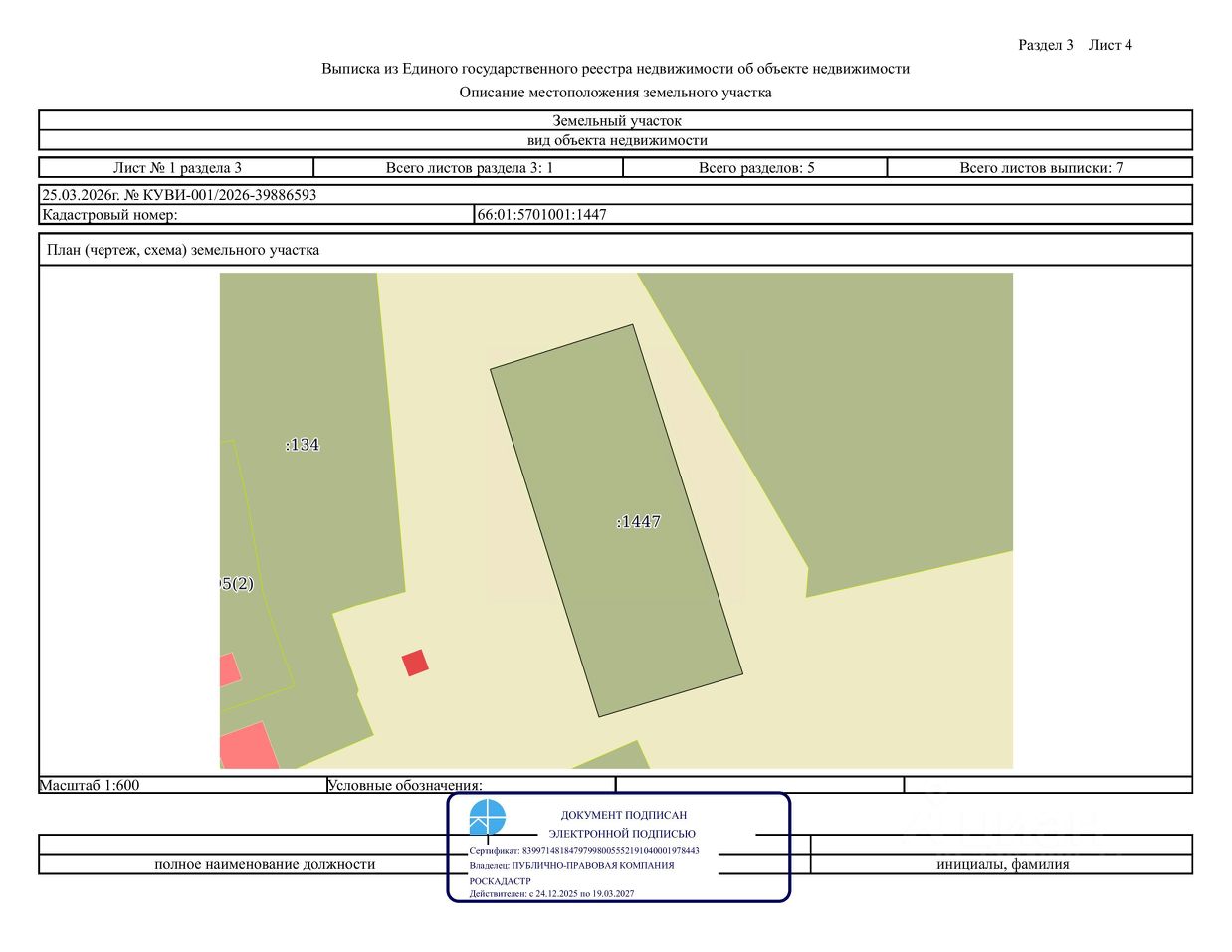
Task: Click the 'вид объекта недвижимости' row
Action: tap(616, 140)
